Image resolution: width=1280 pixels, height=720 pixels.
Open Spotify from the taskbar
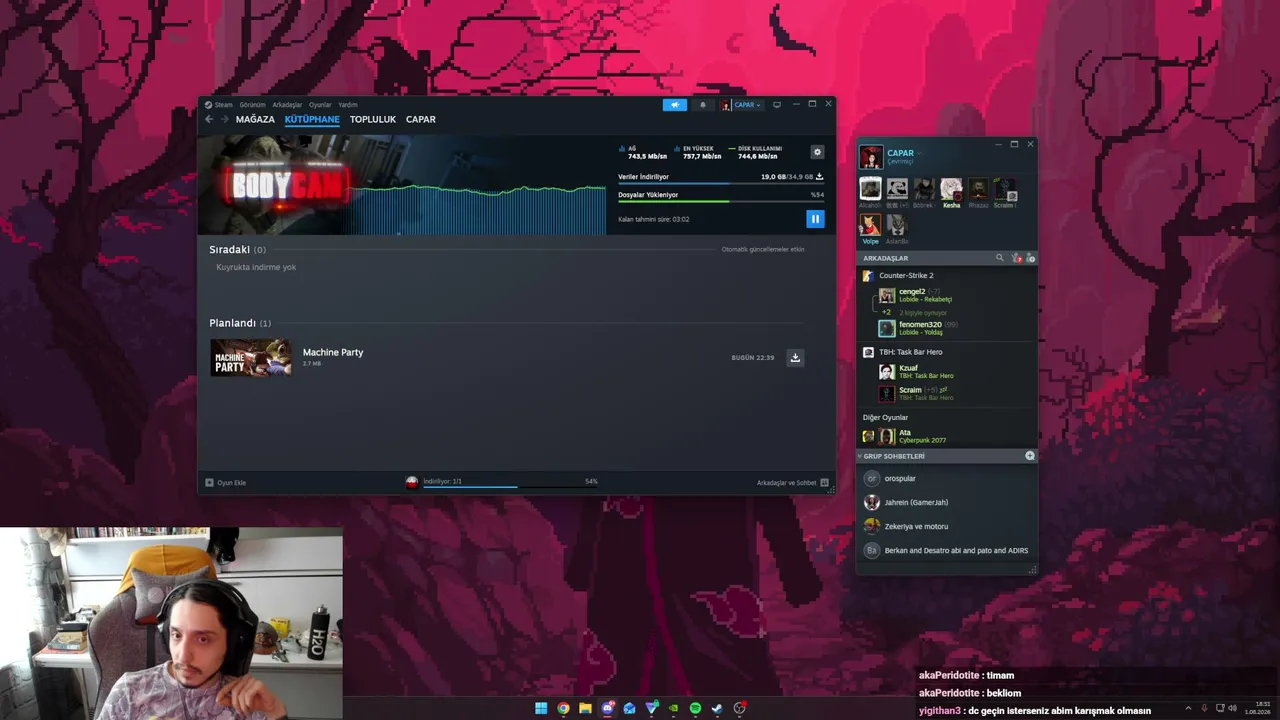695,708
